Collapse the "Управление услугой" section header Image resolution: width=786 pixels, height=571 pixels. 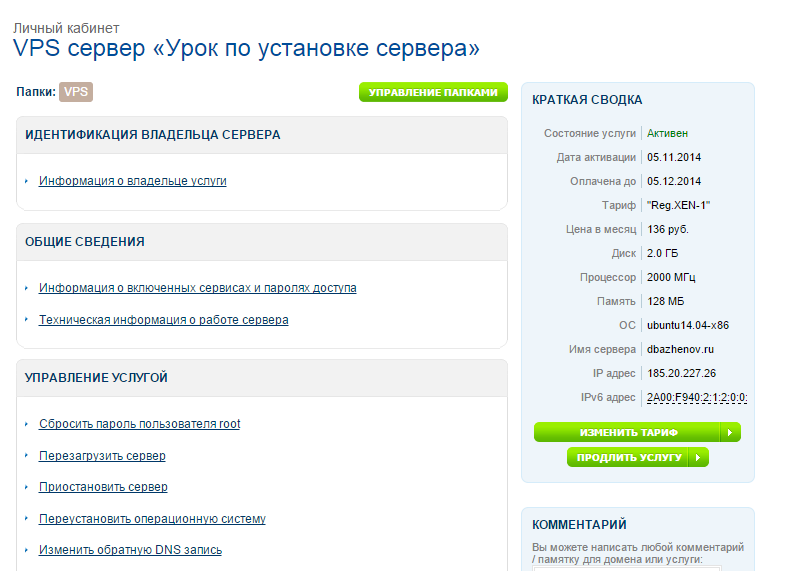pos(262,378)
